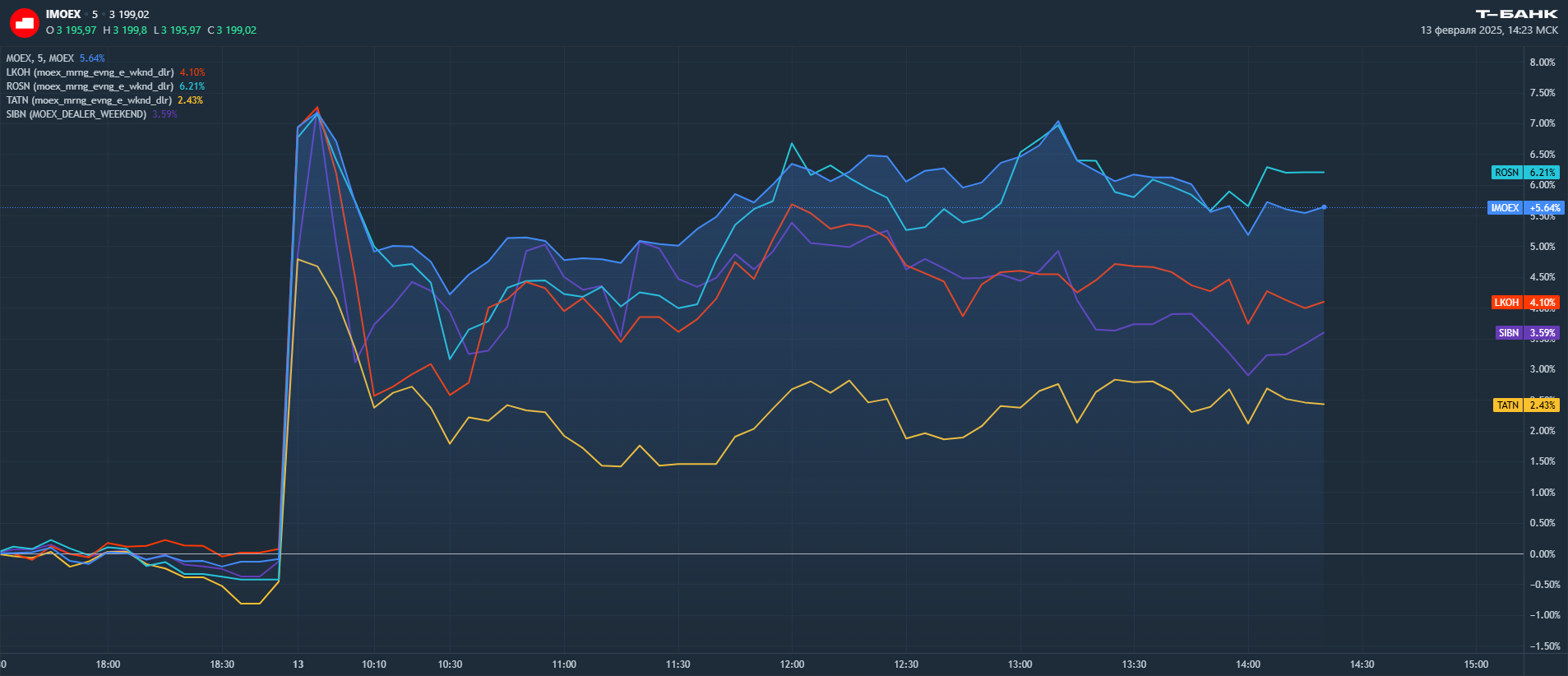Click the 5-minute interval label in header
The image size is (1568, 676).
click(95, 15)
